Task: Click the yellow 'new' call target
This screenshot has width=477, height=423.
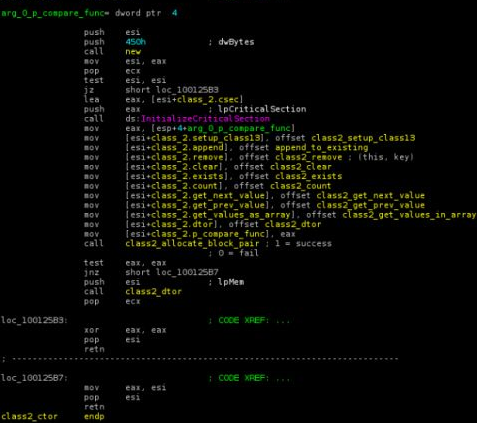Action: coord(133,52)
